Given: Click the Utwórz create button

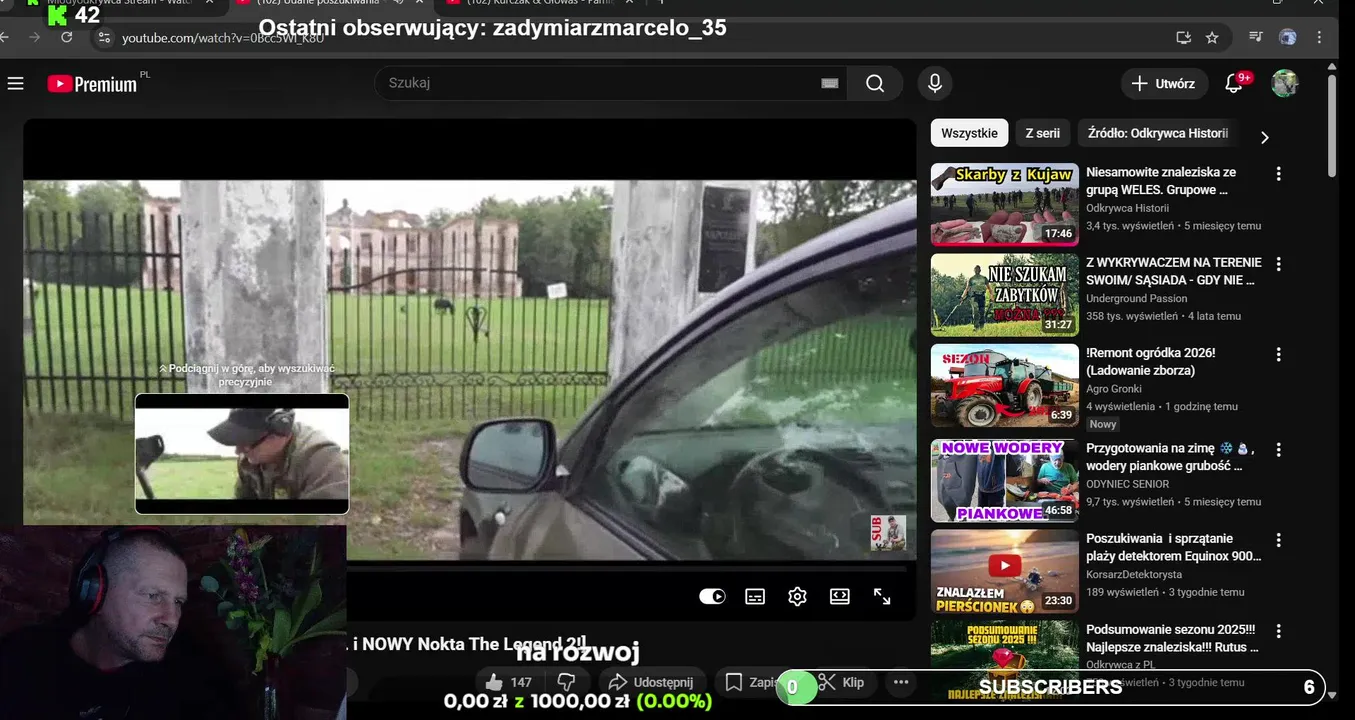Looking at the screenshot, I should point(1163,84).
